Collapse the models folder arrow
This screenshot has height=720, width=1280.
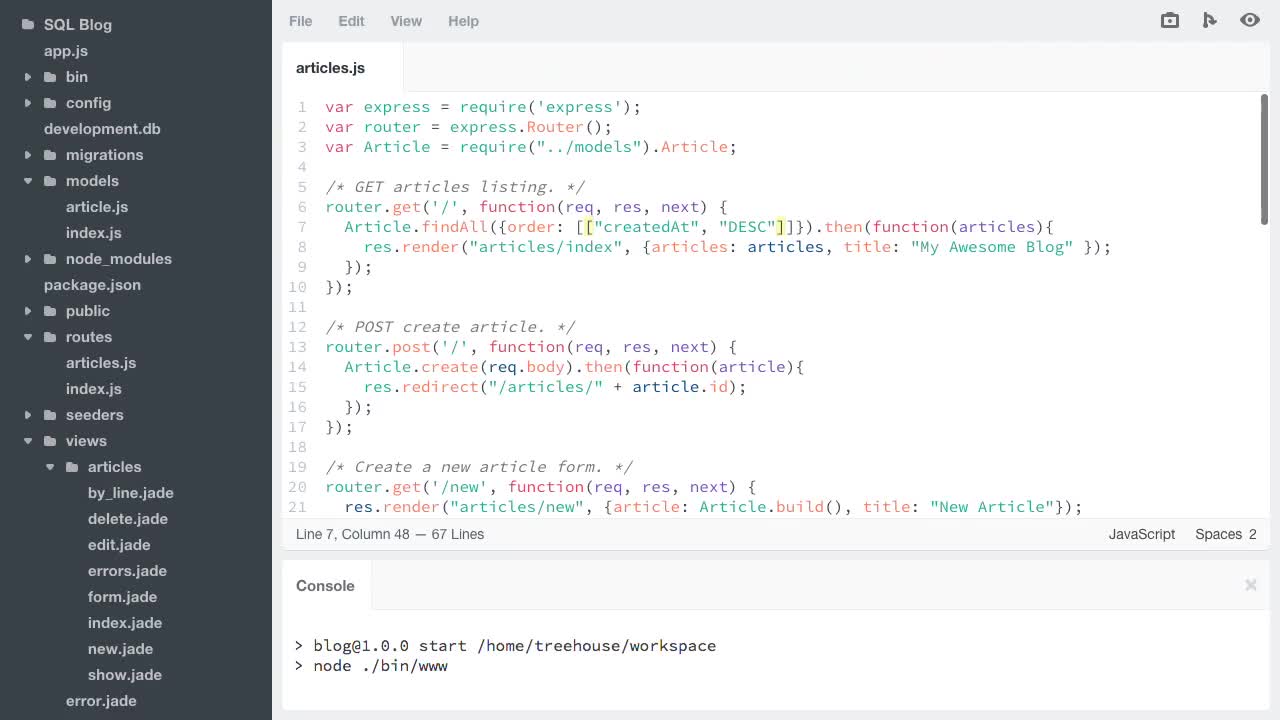[x=28, y=181]
